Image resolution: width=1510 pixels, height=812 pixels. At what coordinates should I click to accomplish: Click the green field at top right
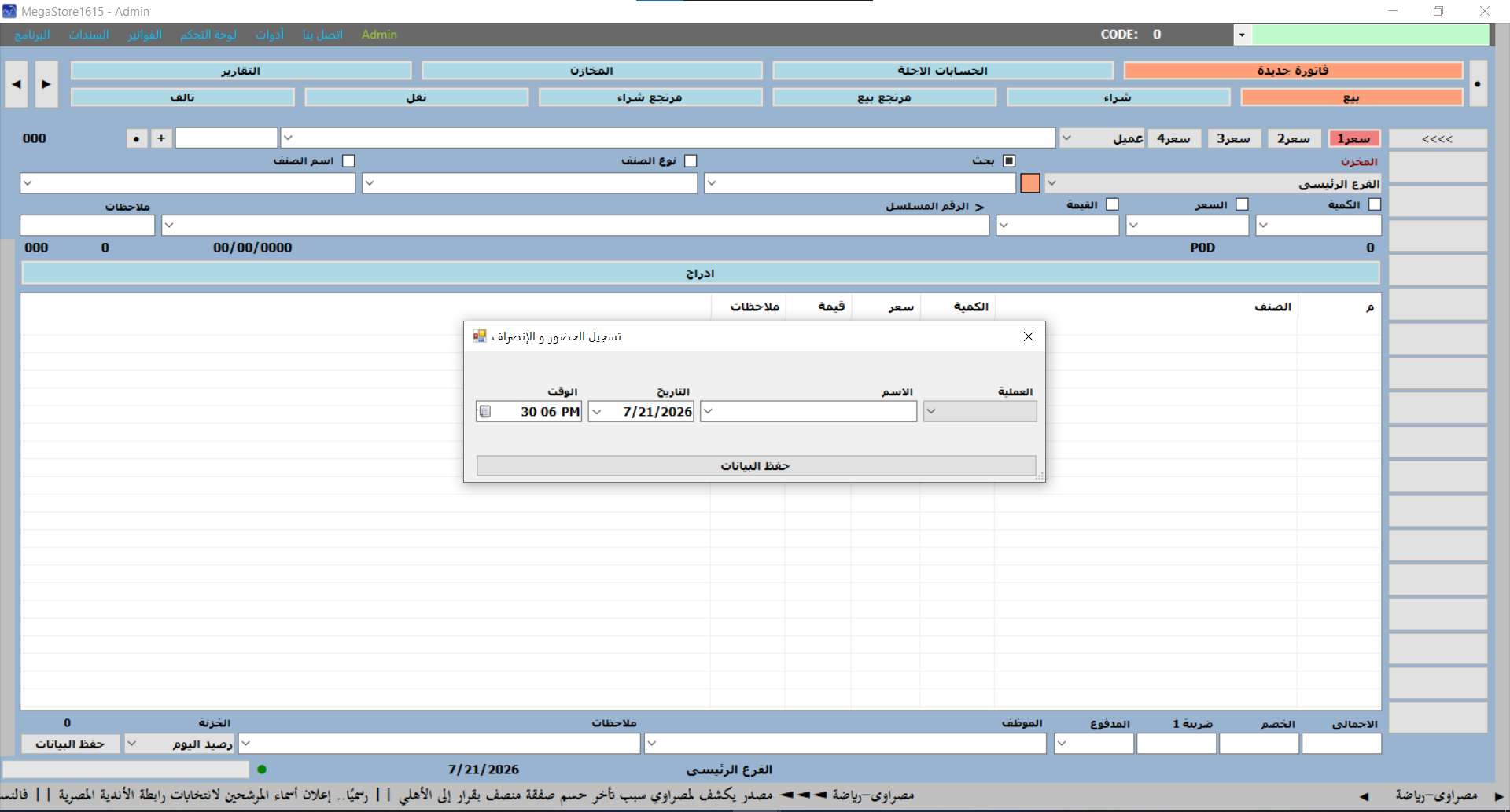1371,35
